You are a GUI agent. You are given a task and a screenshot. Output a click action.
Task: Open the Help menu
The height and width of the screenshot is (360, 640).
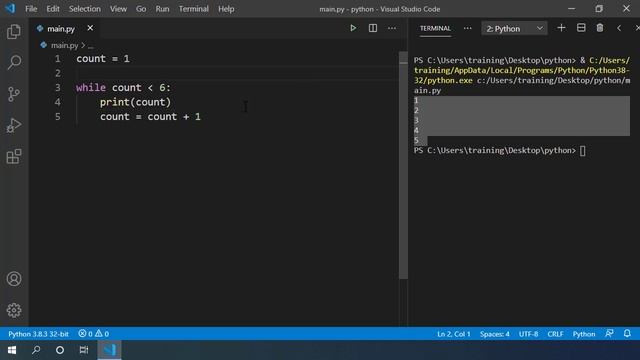[x=226, y=9]
